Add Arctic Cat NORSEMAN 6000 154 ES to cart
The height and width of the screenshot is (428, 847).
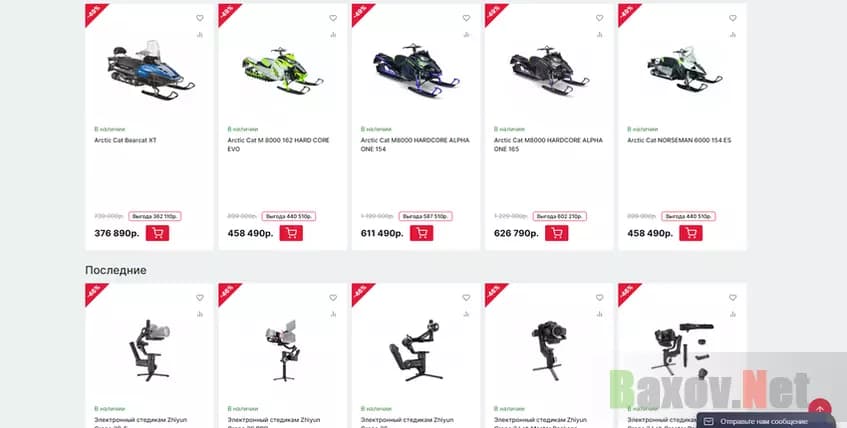691,233
